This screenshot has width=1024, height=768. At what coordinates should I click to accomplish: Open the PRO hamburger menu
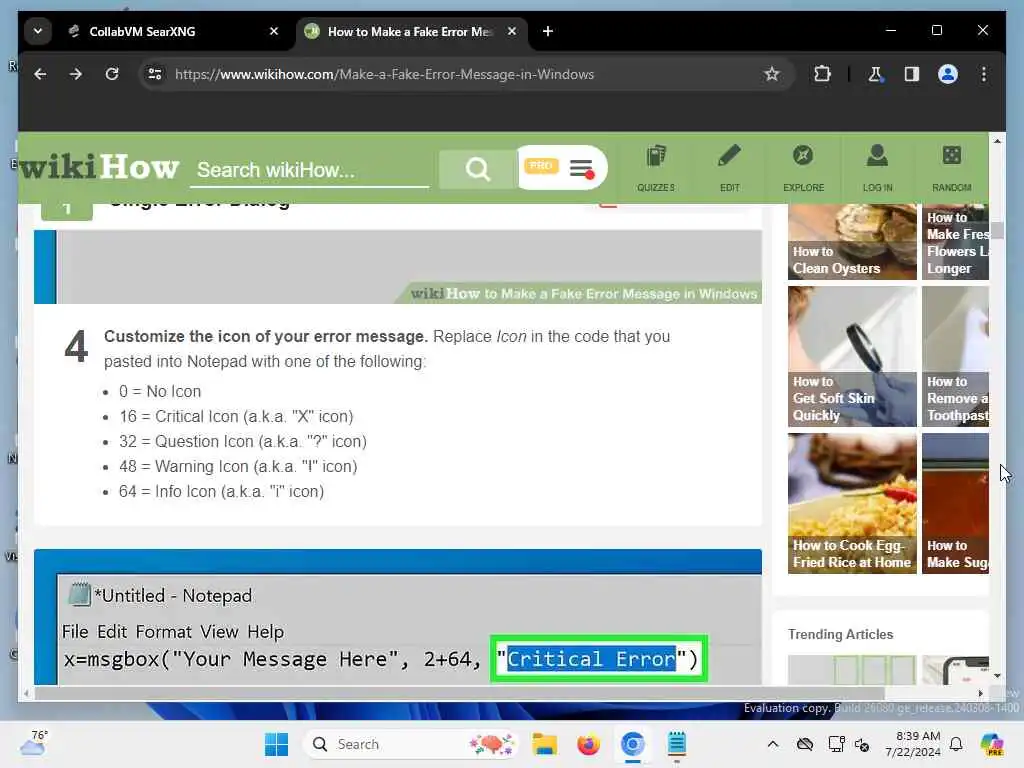tap(581, 168)
